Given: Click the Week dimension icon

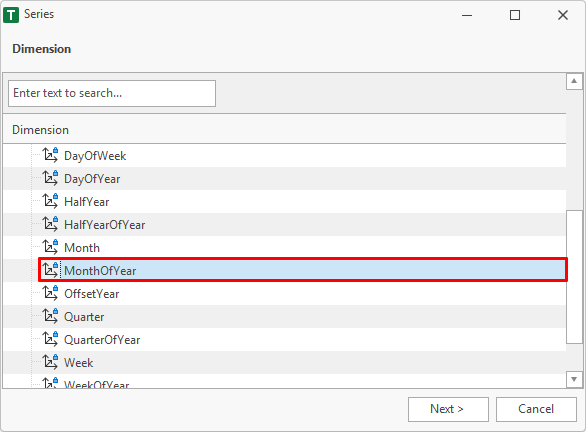Looking at the screenshot, I should pos(50,362).
